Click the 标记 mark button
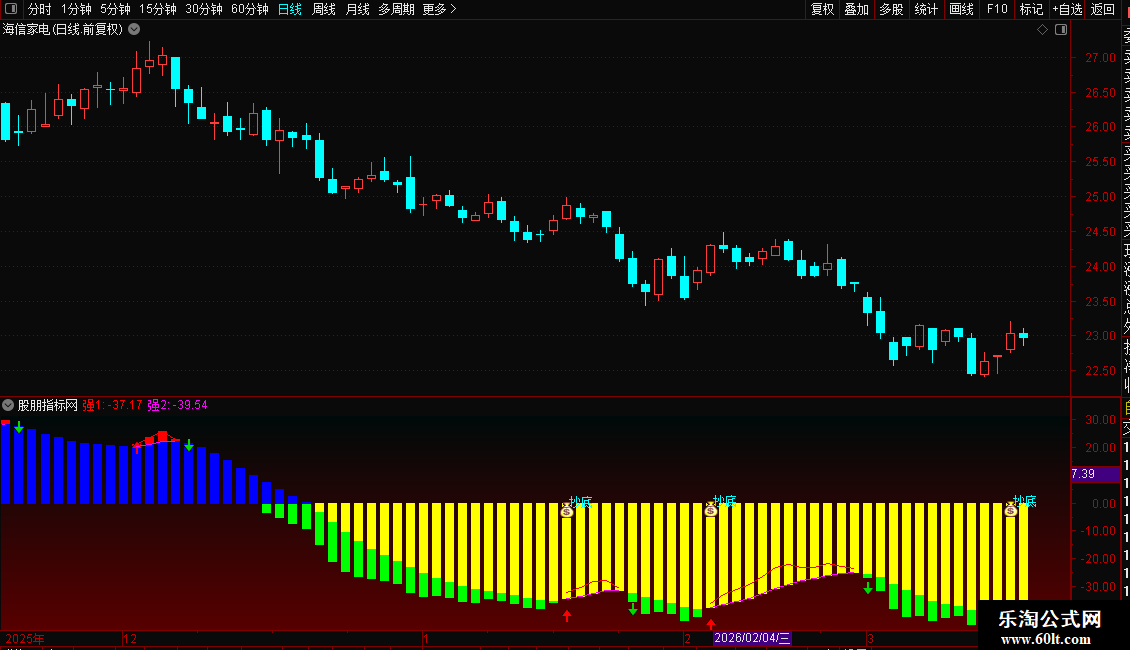Screen dimensions: 1130x650 tap(1031, 9)
